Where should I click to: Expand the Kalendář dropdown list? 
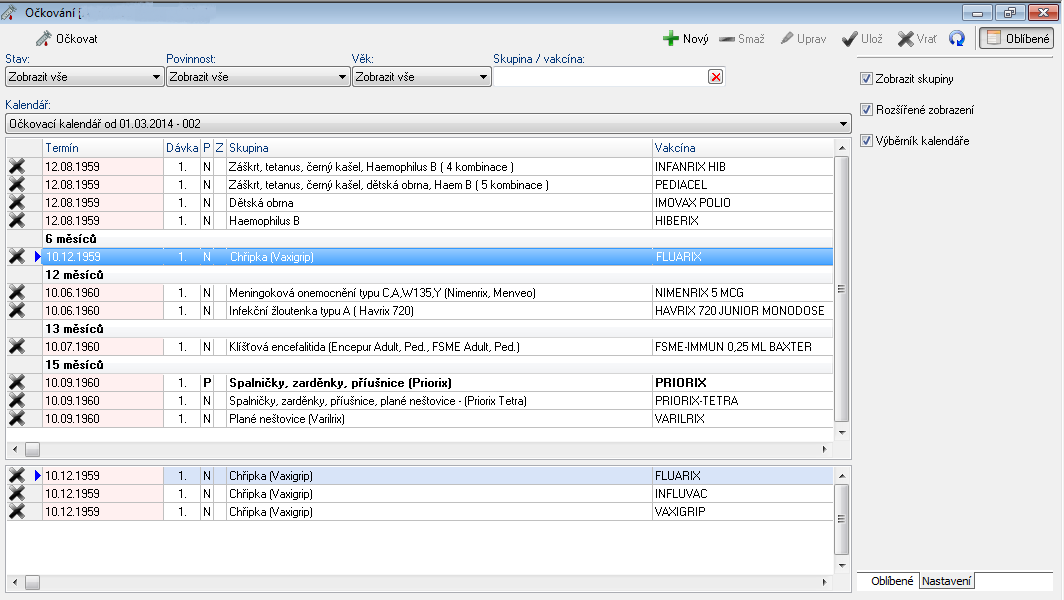pos(843,124)
